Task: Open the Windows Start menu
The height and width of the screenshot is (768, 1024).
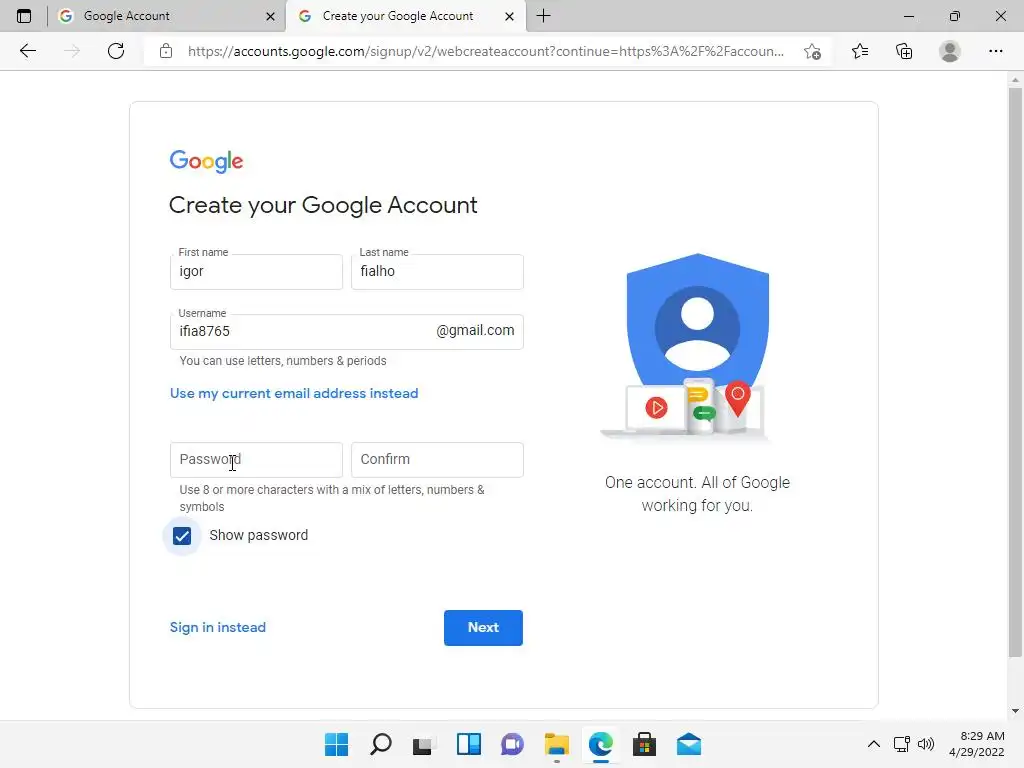Action: tap(336, 744)
